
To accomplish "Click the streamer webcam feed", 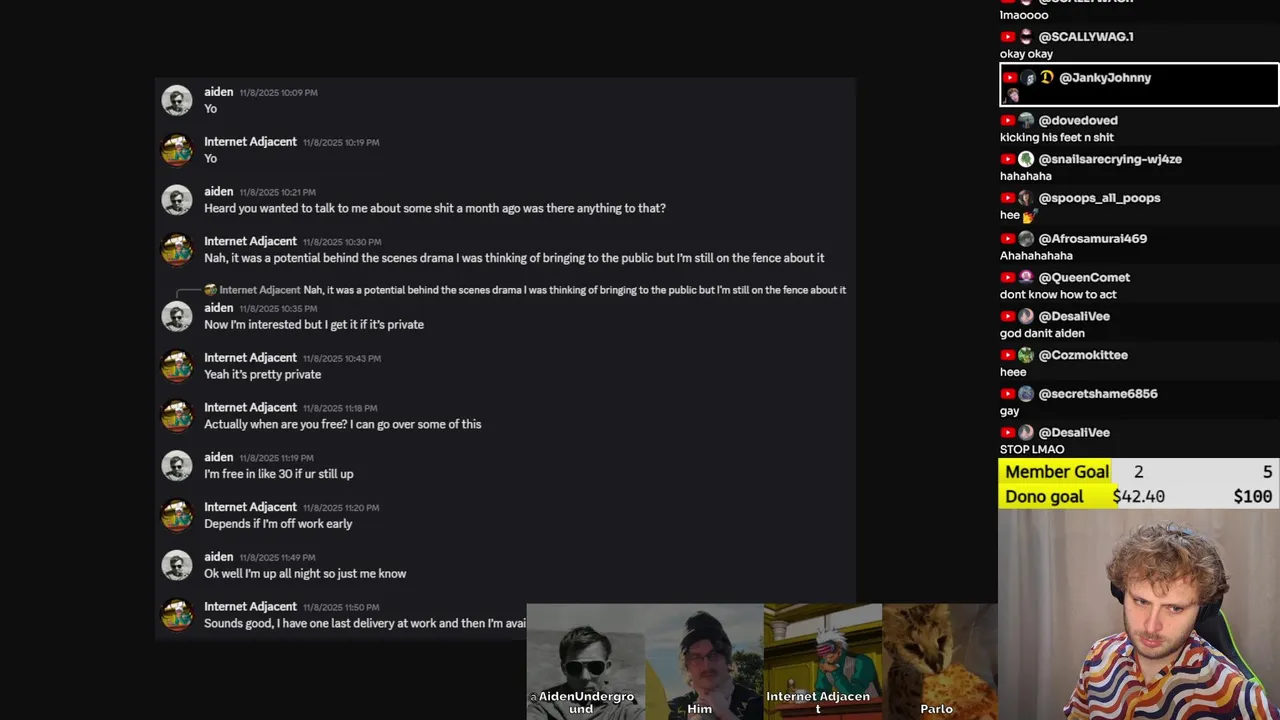I will tap(1139, 615).
